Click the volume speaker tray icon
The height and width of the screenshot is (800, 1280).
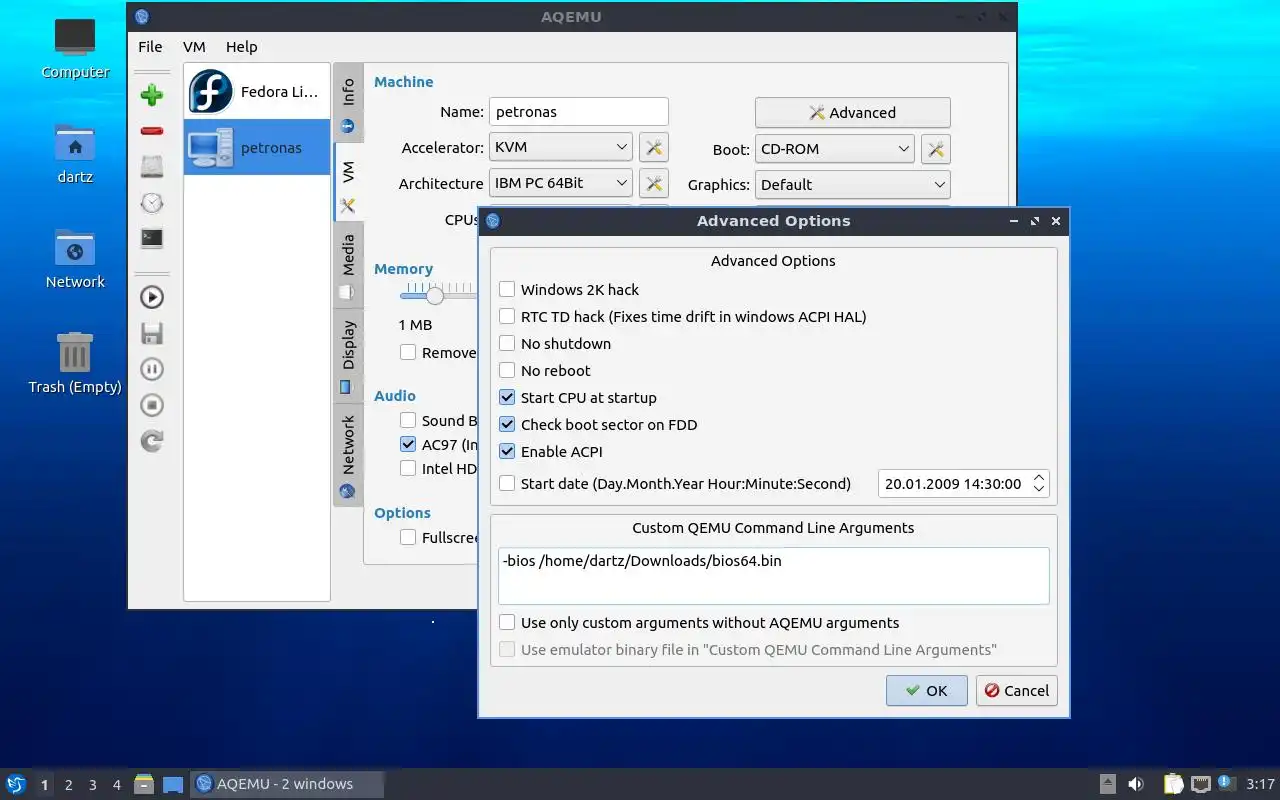[x=1136, y=784]
